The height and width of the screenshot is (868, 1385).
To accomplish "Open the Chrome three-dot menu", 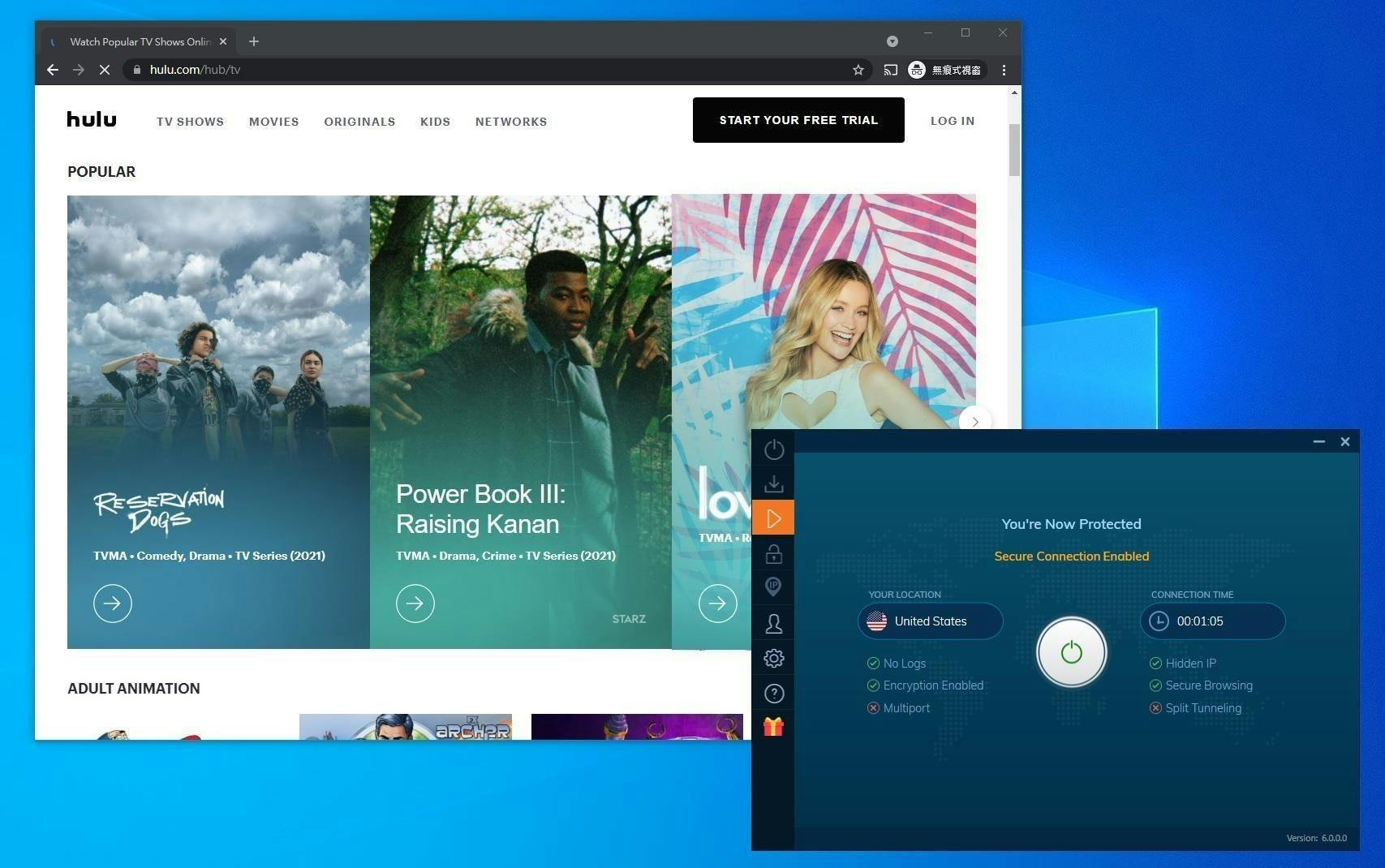I will [1004, 70].
